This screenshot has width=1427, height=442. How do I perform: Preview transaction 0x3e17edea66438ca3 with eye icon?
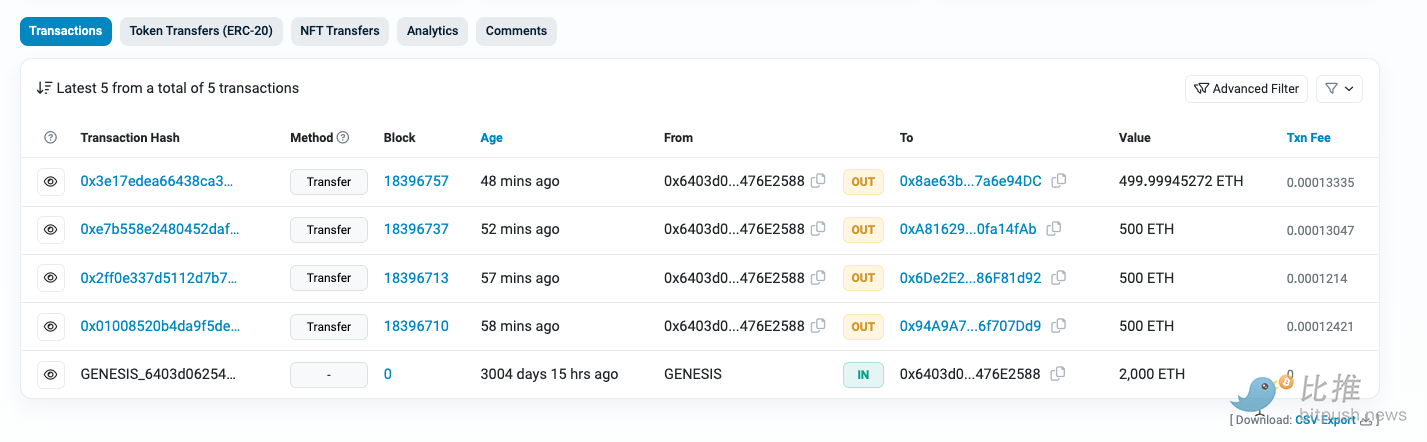tap(51, 182)
